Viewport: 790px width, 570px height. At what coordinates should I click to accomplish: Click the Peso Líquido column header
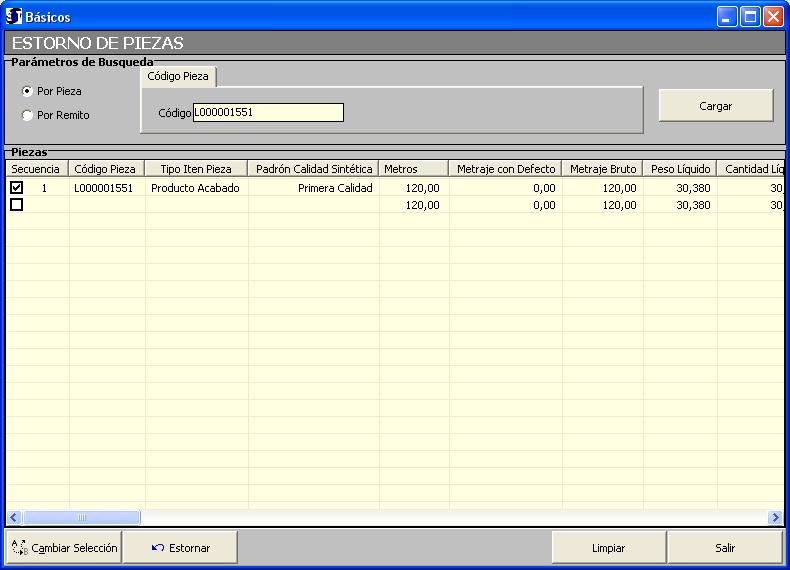pos(680,169)
